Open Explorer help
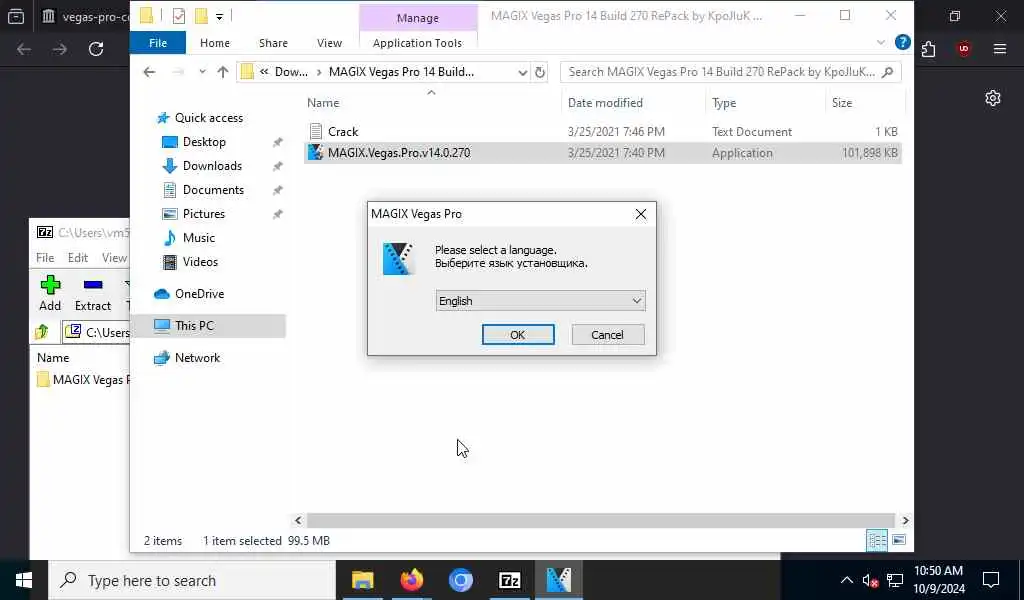The height and width of the screenshot is (600, 1024). tap(903, 43)
